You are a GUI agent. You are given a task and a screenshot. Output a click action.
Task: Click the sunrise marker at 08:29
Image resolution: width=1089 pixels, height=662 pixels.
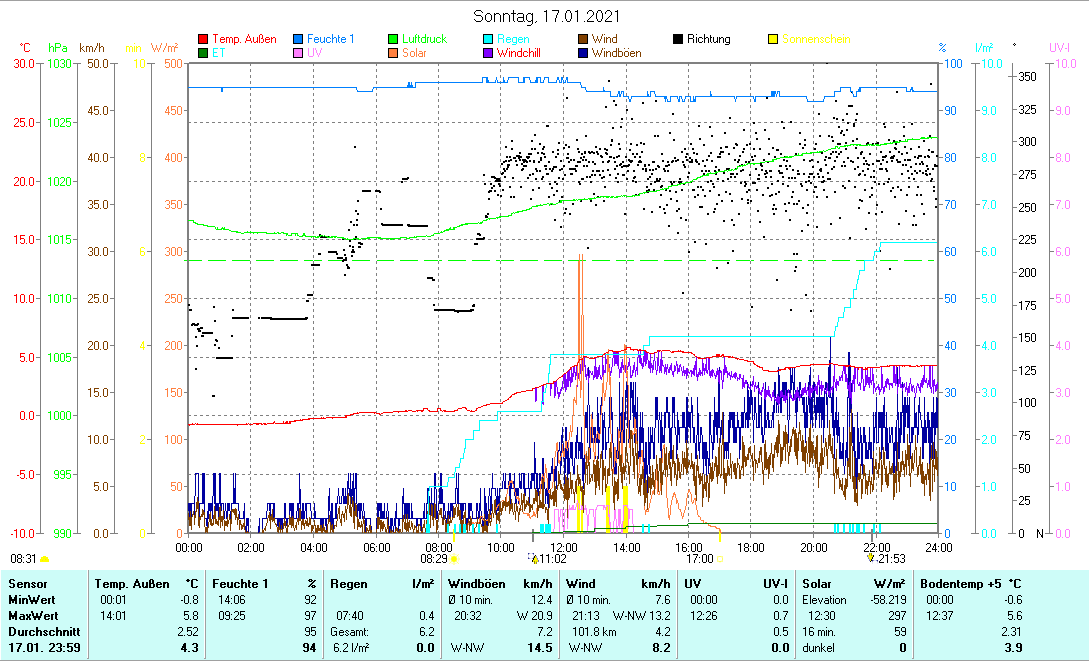(454, 559)
